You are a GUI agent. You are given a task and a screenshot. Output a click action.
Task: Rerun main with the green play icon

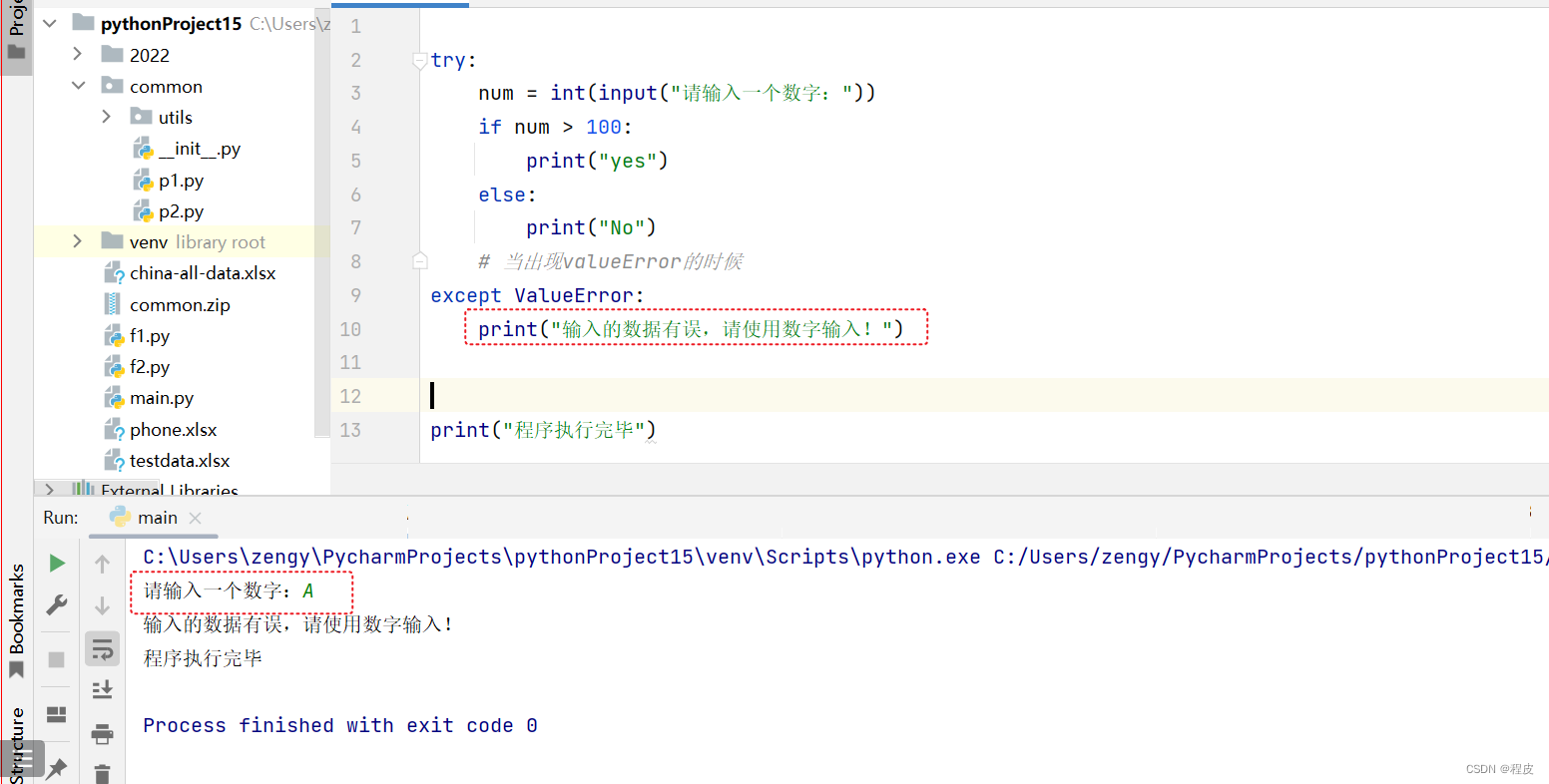tap(57, 564)
